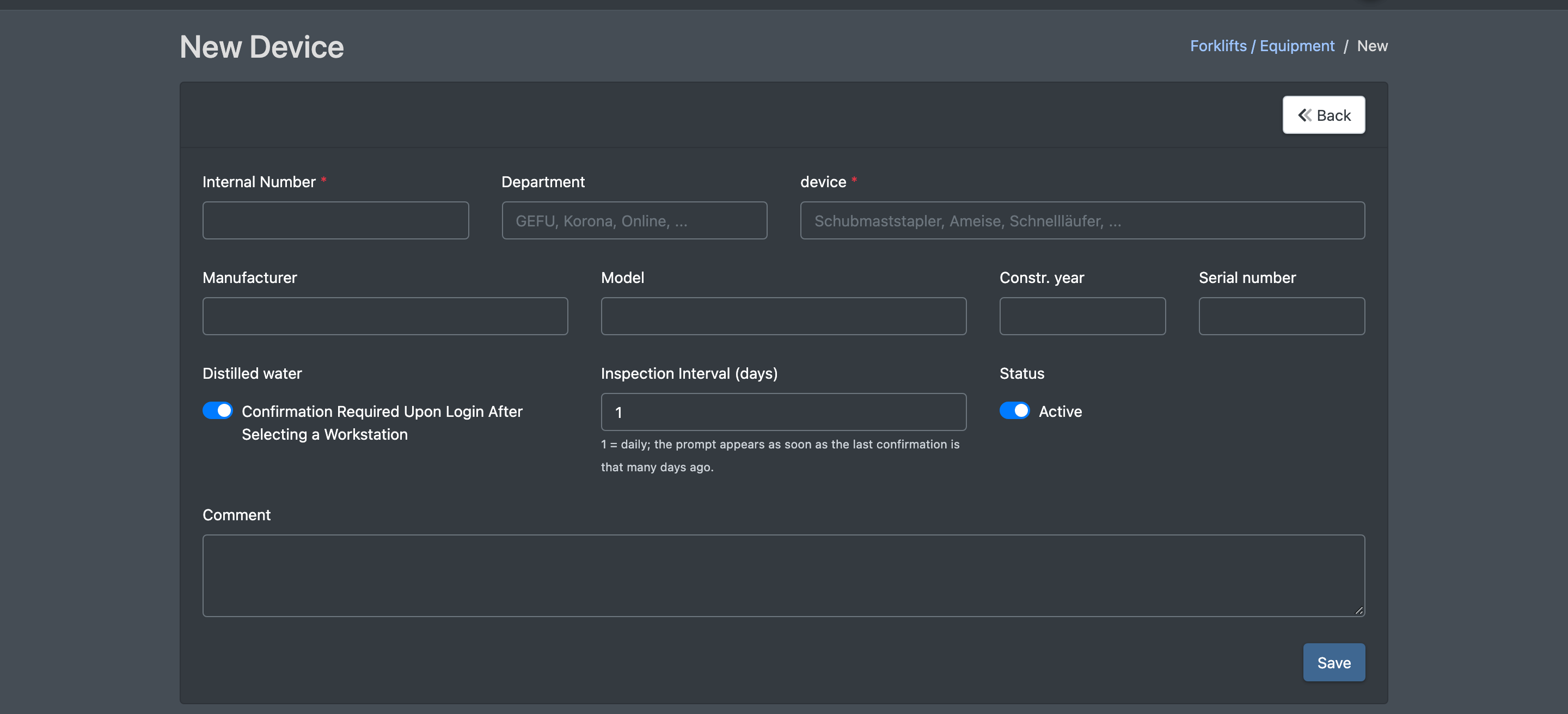Focus the Comment text area
1568x714 pixels.
[x=783, y=575]
